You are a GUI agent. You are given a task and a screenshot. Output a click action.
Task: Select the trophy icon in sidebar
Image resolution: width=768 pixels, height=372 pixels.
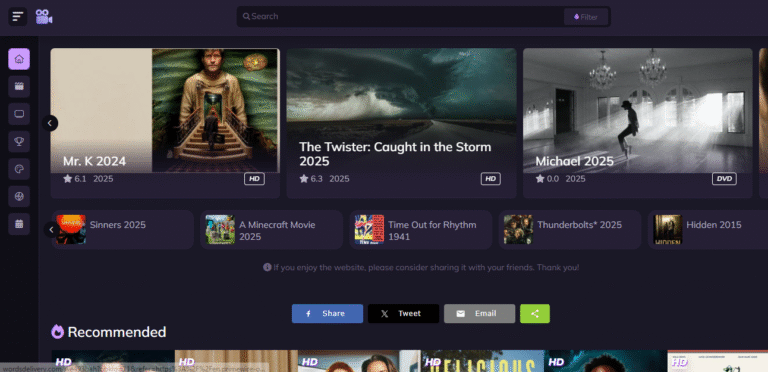pyautogui.click(x=19, y=141)
